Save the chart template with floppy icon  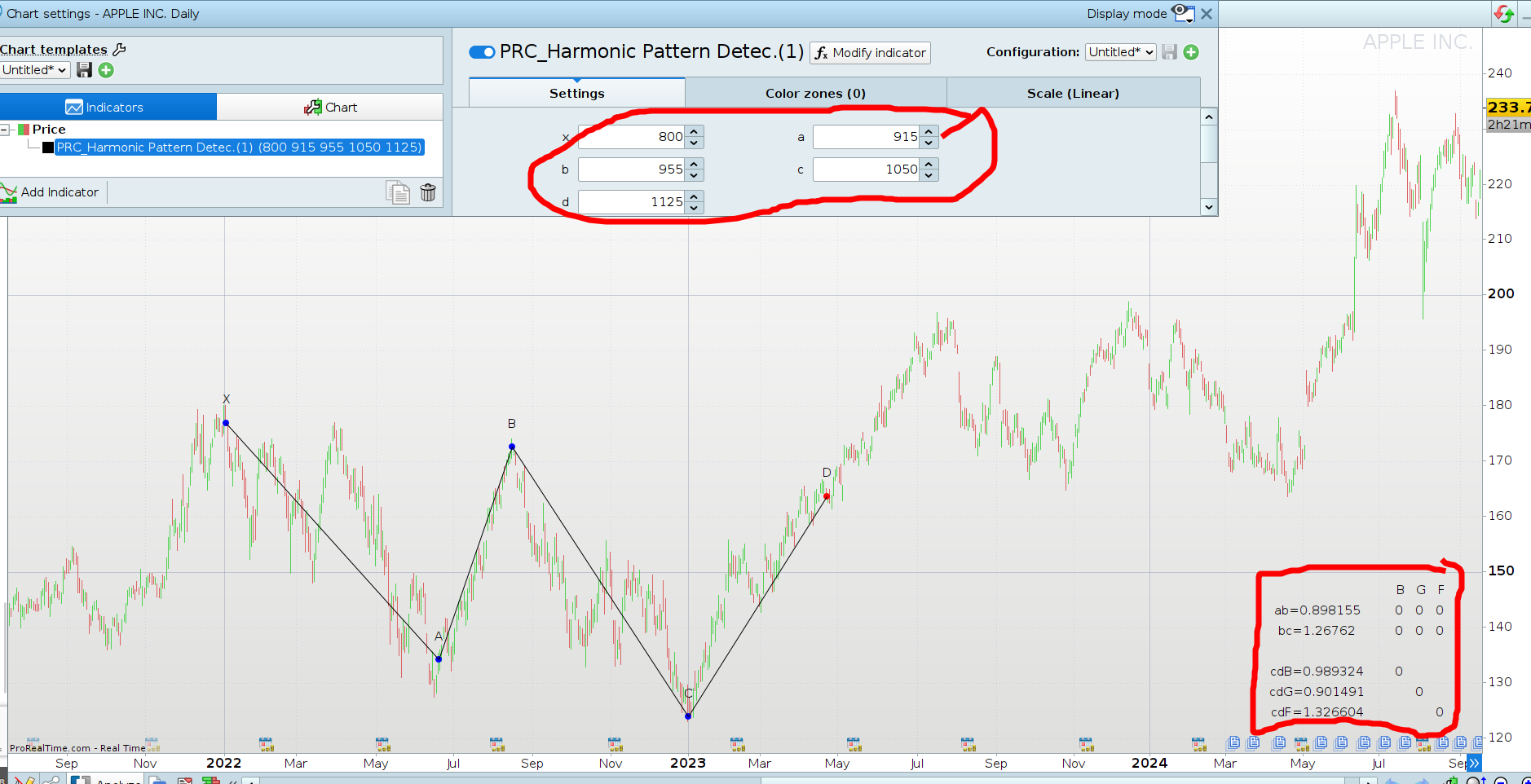click(84, 70)
